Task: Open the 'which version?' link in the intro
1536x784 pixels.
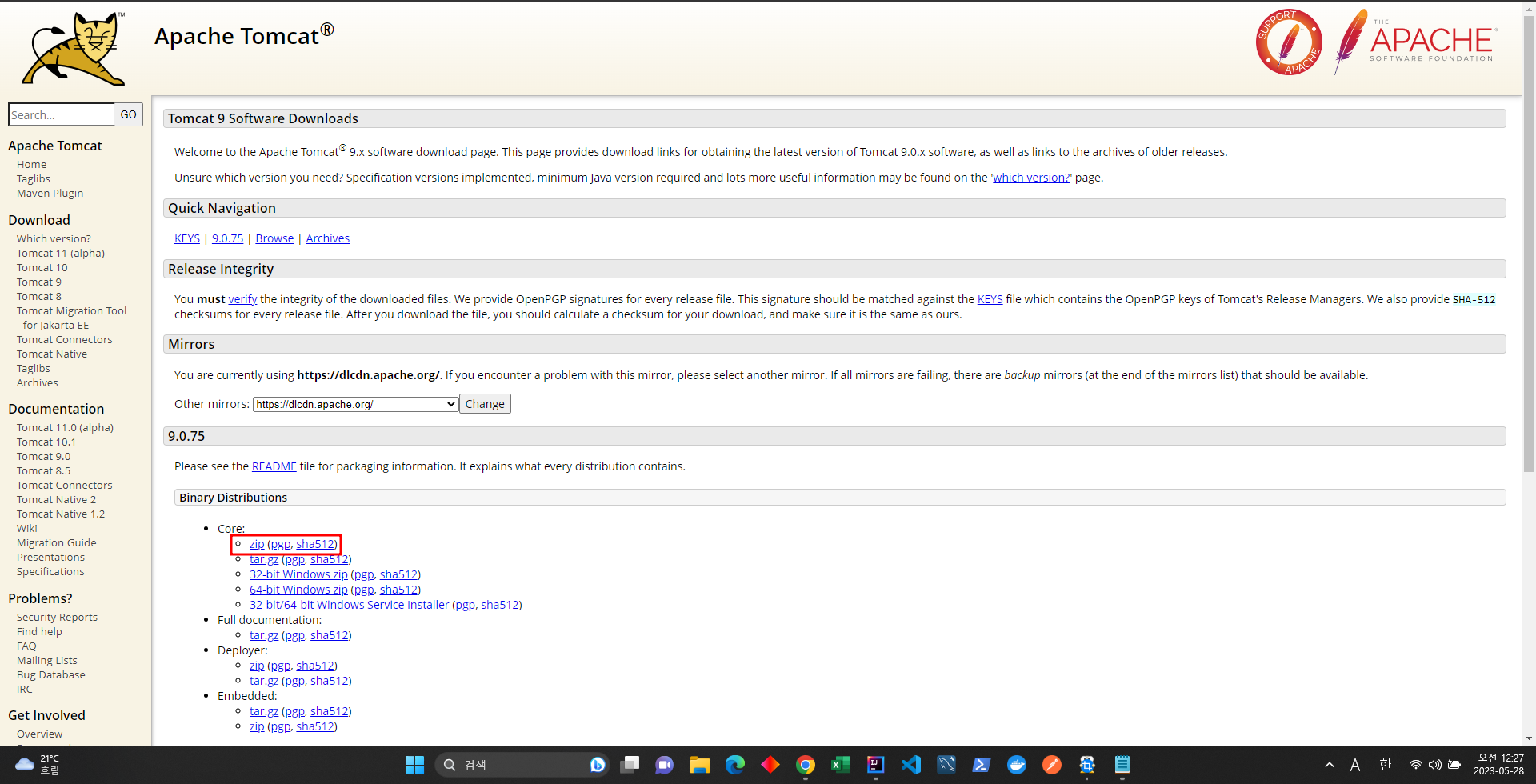Action: [1031, 178]
